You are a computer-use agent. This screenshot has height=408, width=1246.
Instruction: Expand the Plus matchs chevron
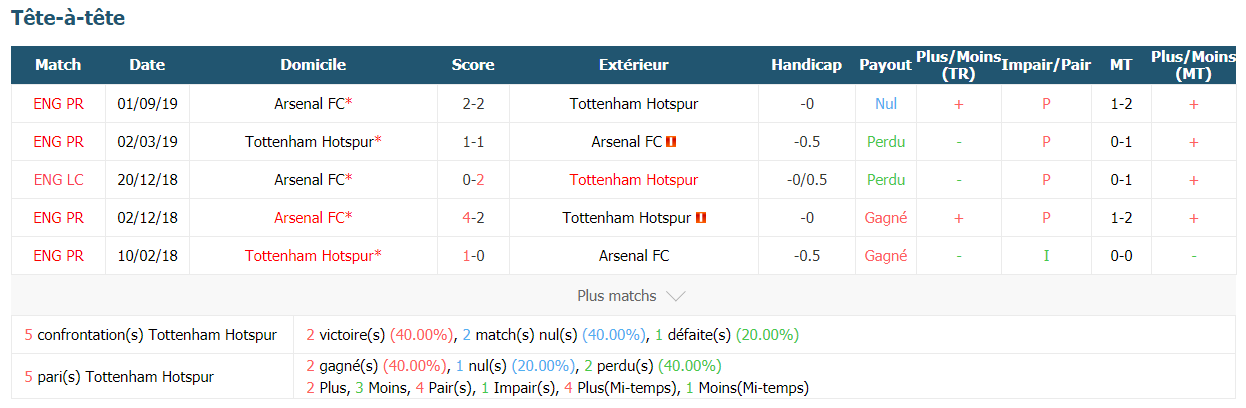coord(675,296)
